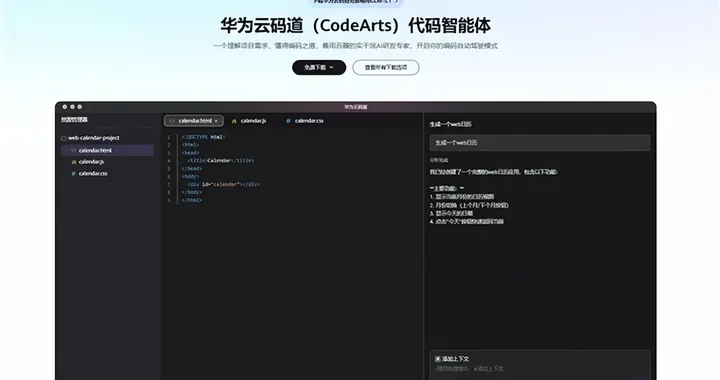The image size is (720, 380).
Task: Switch to the calendar.js editor tab
Action: pos(249,121)
